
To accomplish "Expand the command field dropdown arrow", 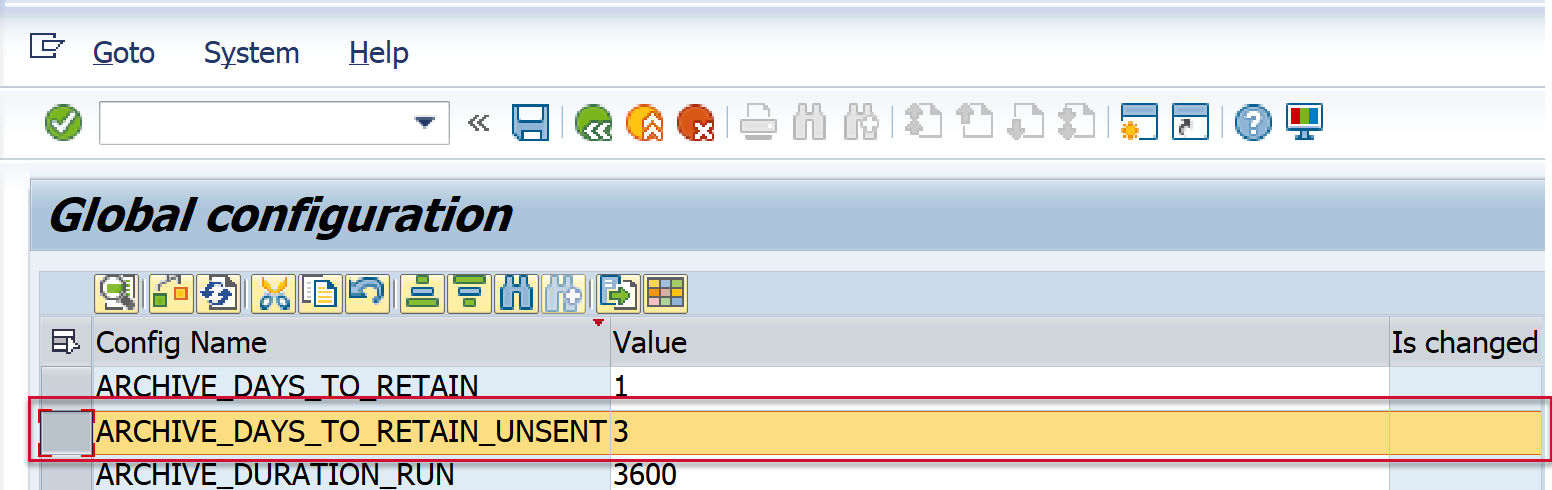I will [x=425, y=124].
